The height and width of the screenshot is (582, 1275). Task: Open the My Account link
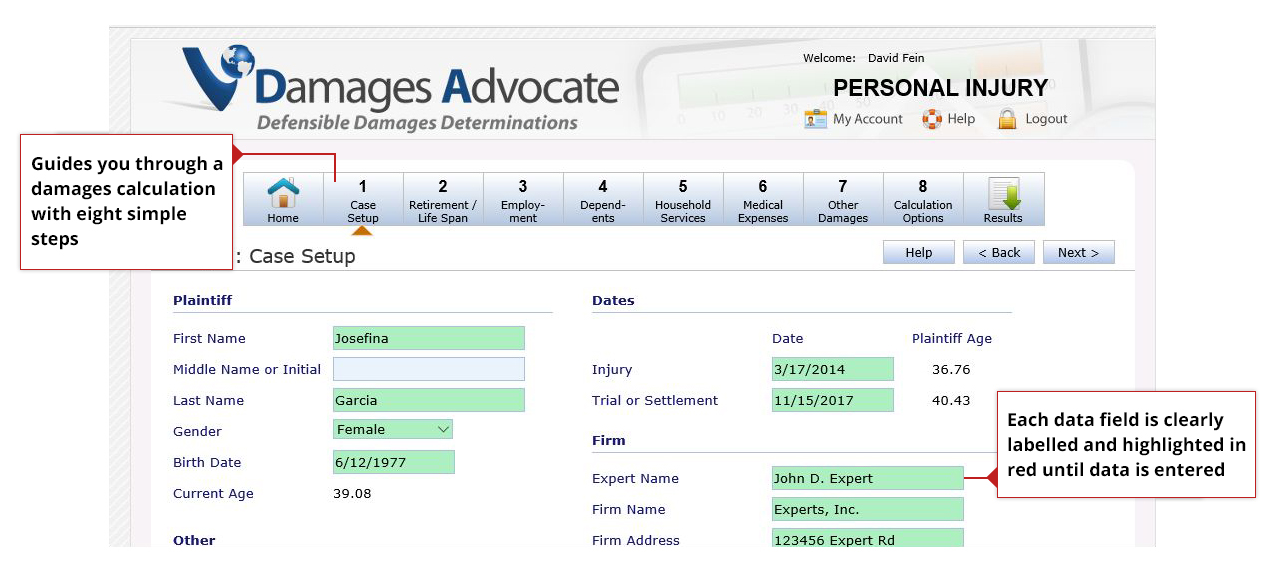point(868,119)
